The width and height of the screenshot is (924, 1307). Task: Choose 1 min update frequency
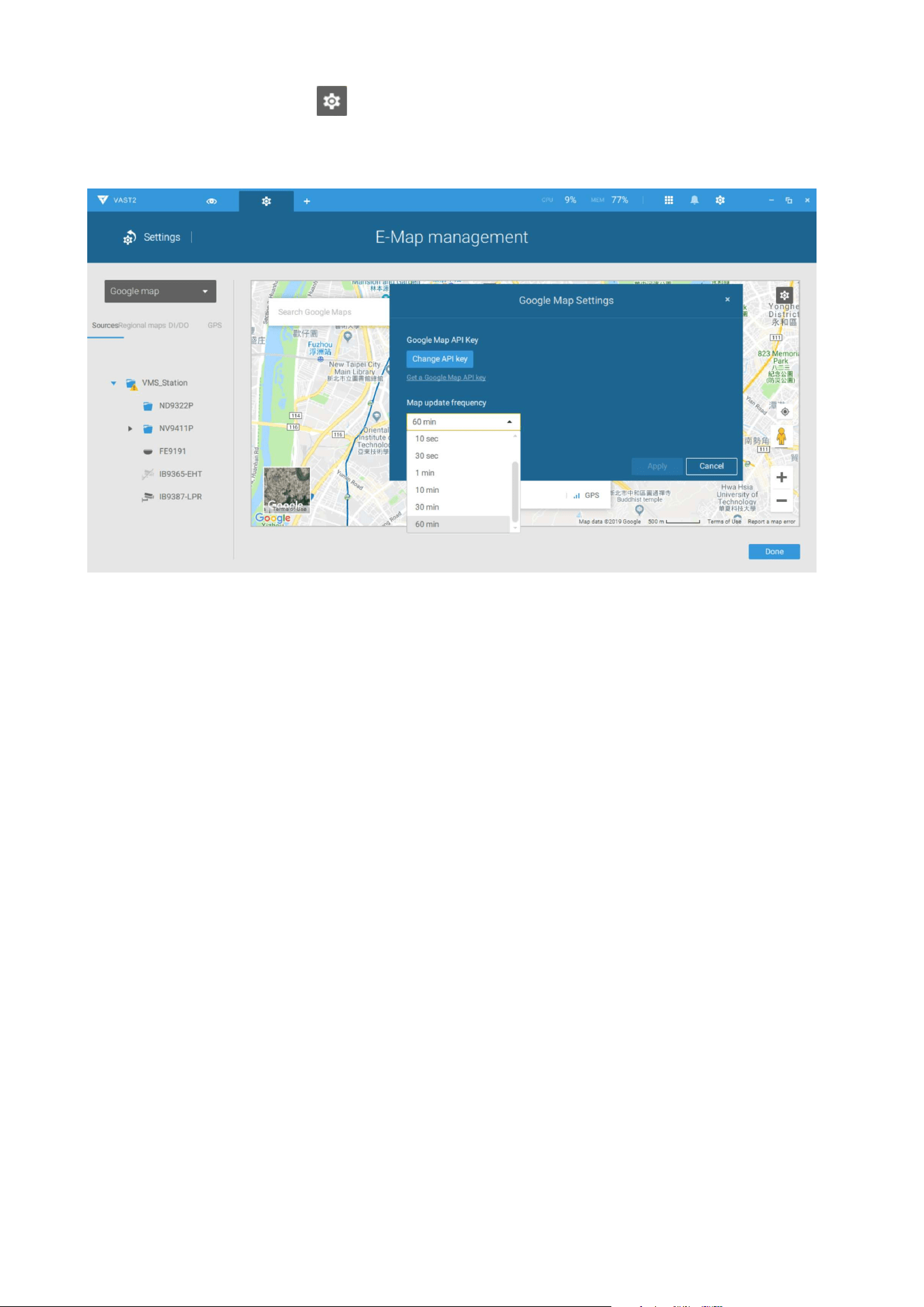(460, 473)
